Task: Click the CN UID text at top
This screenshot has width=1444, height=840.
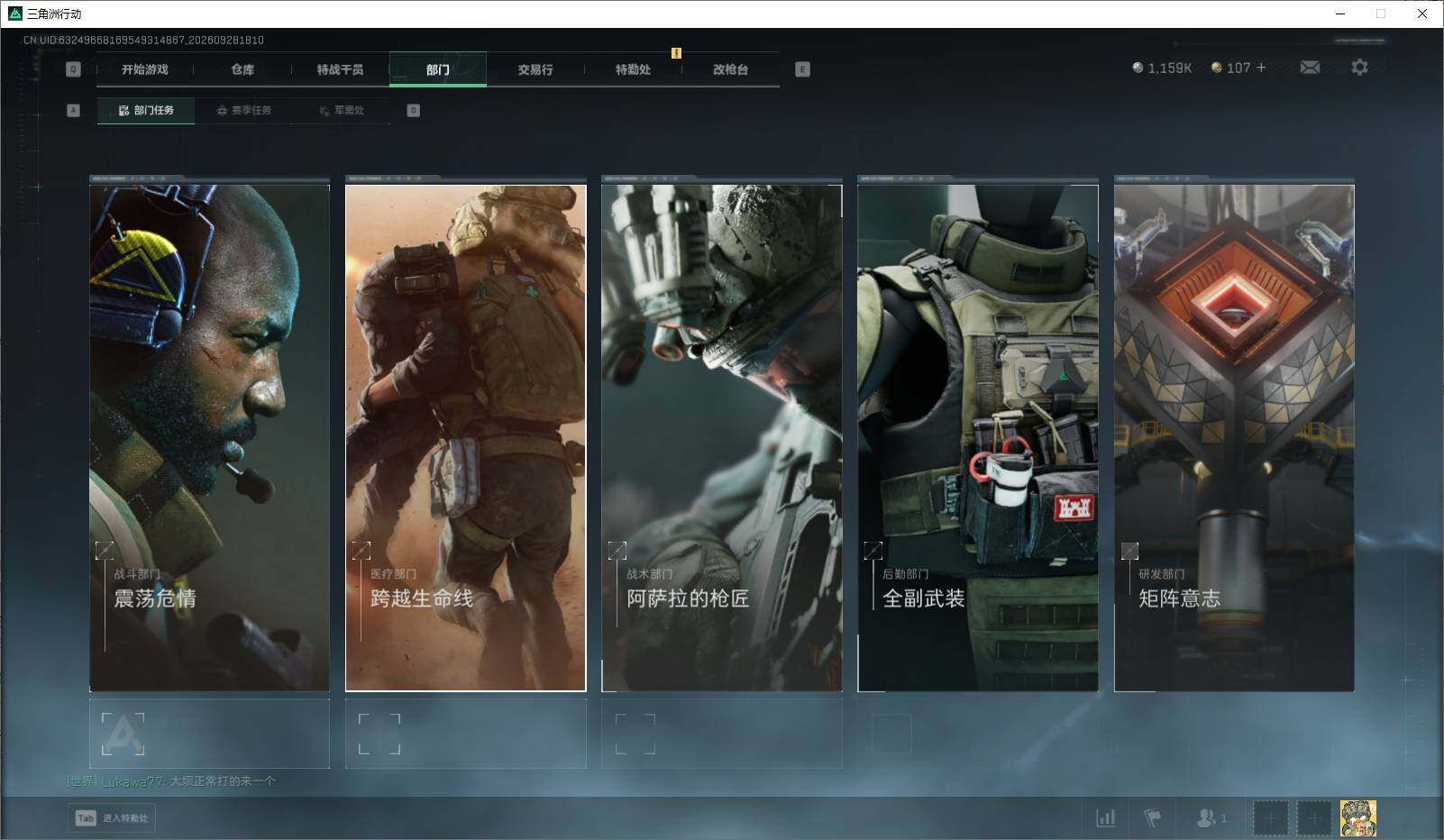Action: click(143, 40)
